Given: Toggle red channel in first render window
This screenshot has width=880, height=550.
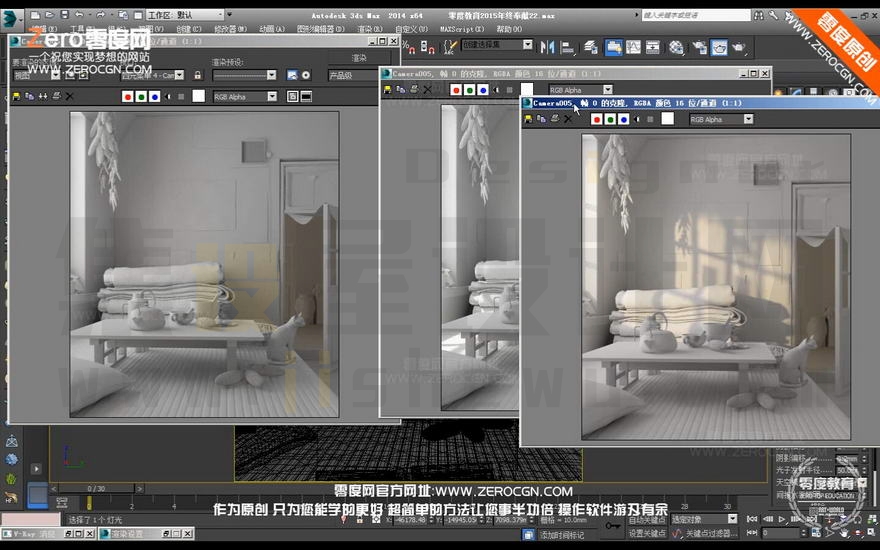Looking at the screenshot, I should coord(127,97).
